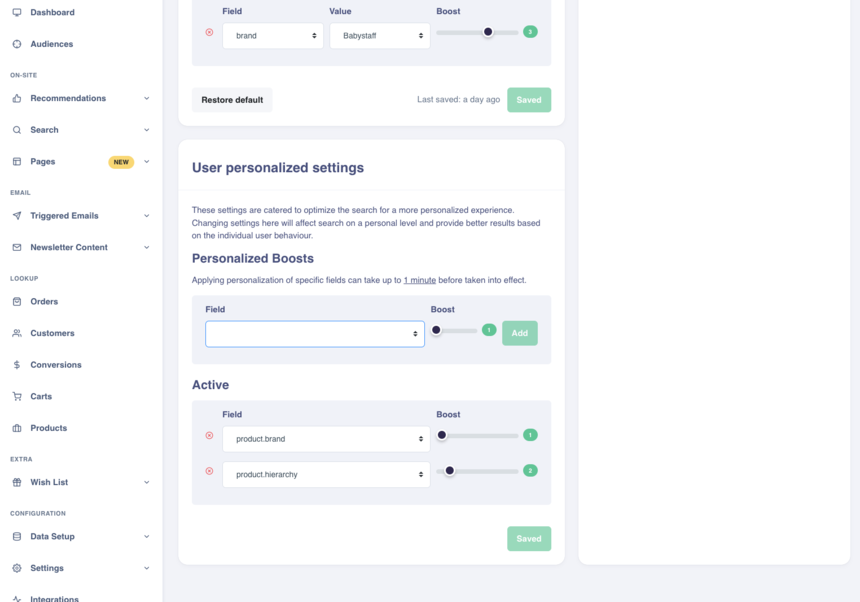This screenshot has width=860, height=602.
Task: Open the Orders lookup page
Action: [44, 301]
